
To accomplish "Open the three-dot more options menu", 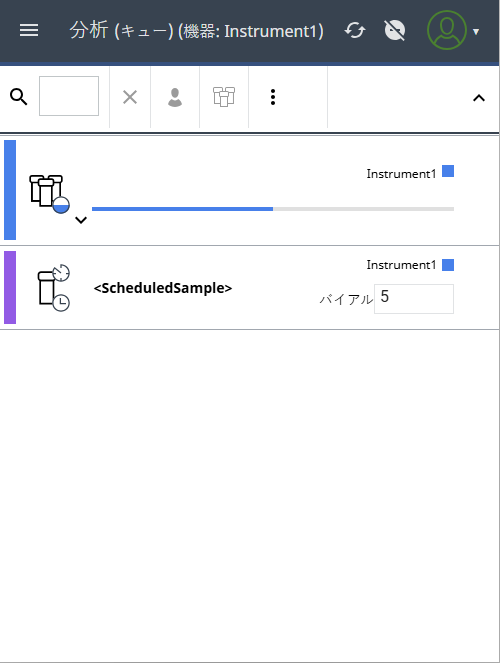I will point(273,97).
